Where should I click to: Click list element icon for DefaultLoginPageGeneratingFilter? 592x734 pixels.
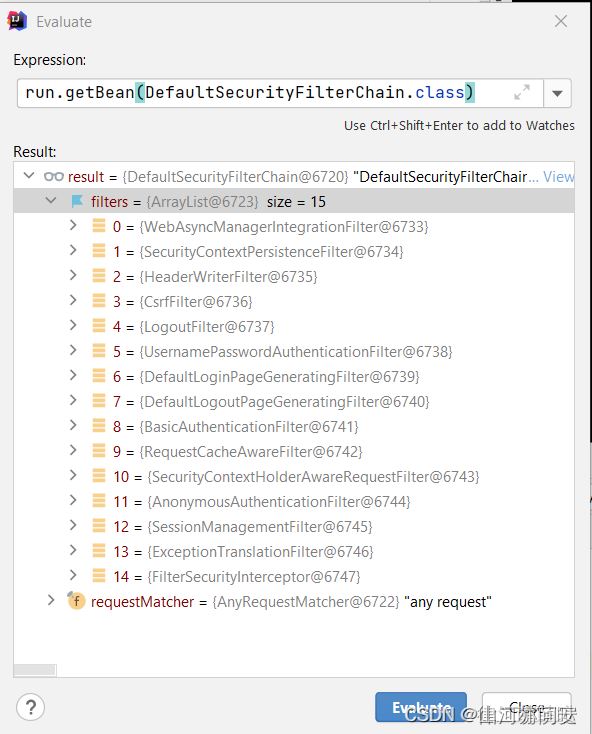click(99, 376)
